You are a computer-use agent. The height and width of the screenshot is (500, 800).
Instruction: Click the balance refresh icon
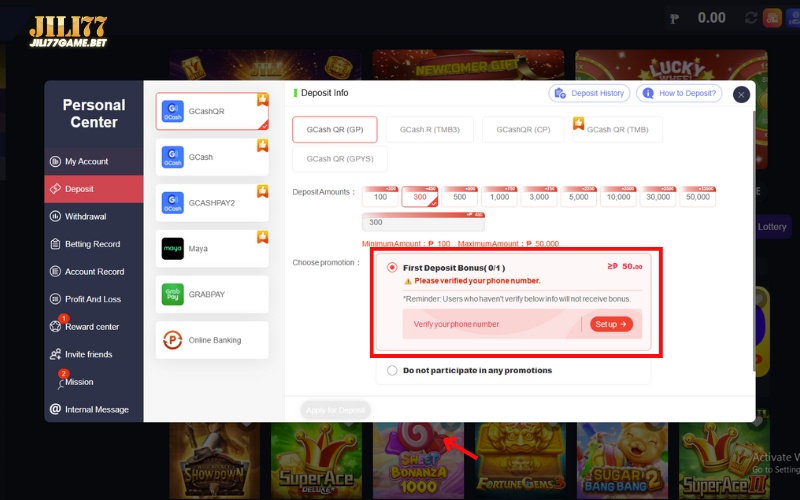[751, 18]
